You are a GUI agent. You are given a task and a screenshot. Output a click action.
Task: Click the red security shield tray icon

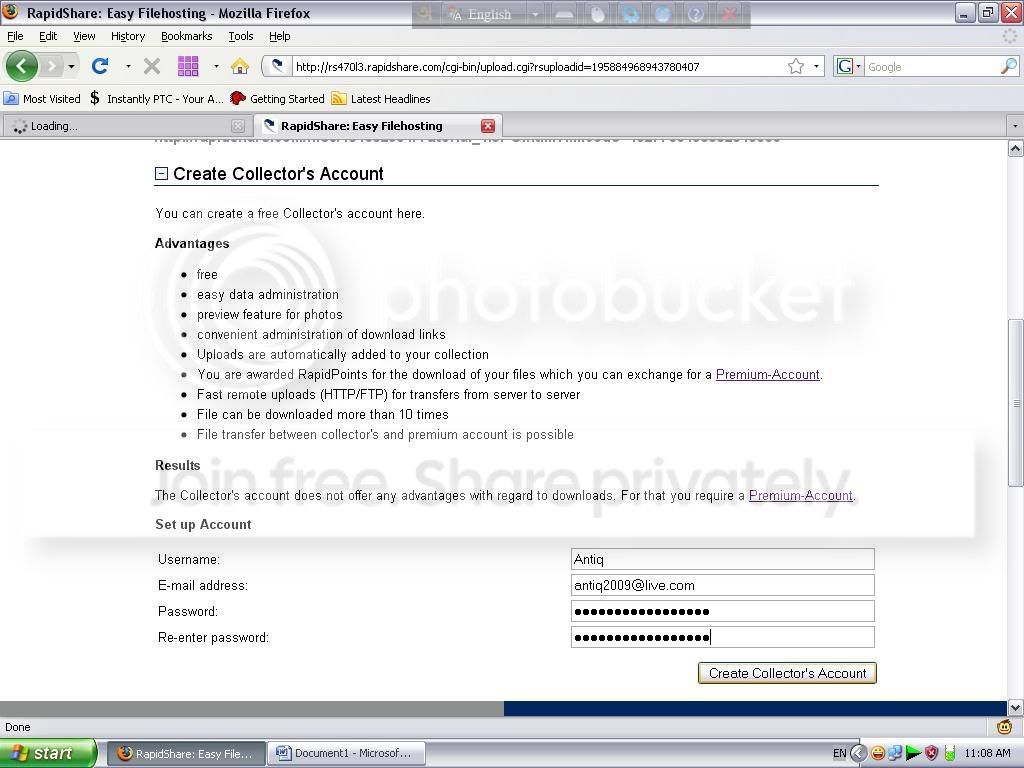tap(931, 754)
